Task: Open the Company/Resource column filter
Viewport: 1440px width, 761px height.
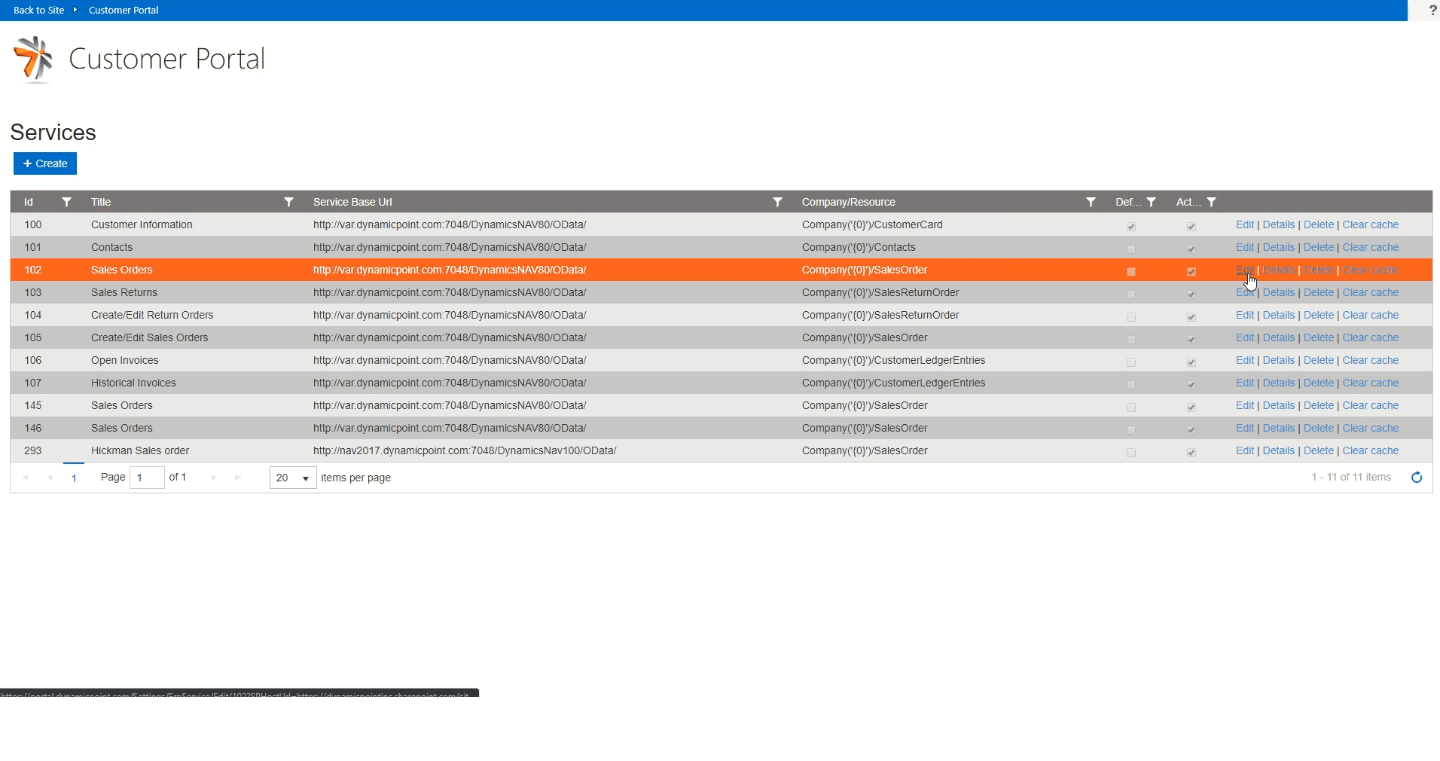Action: pyautogui.click(x=1091, y=202)
